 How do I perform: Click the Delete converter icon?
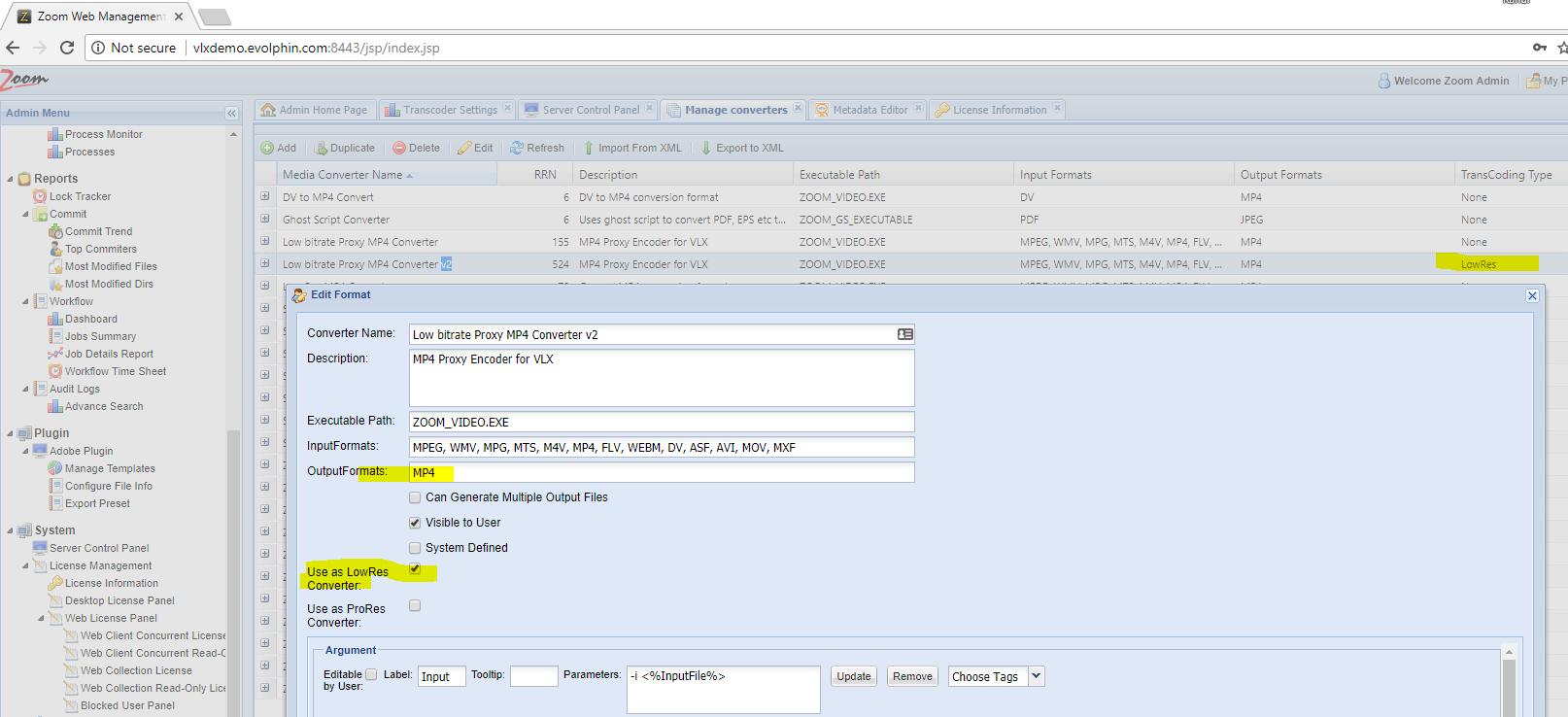pyautogui.click(x=399, y=148)
